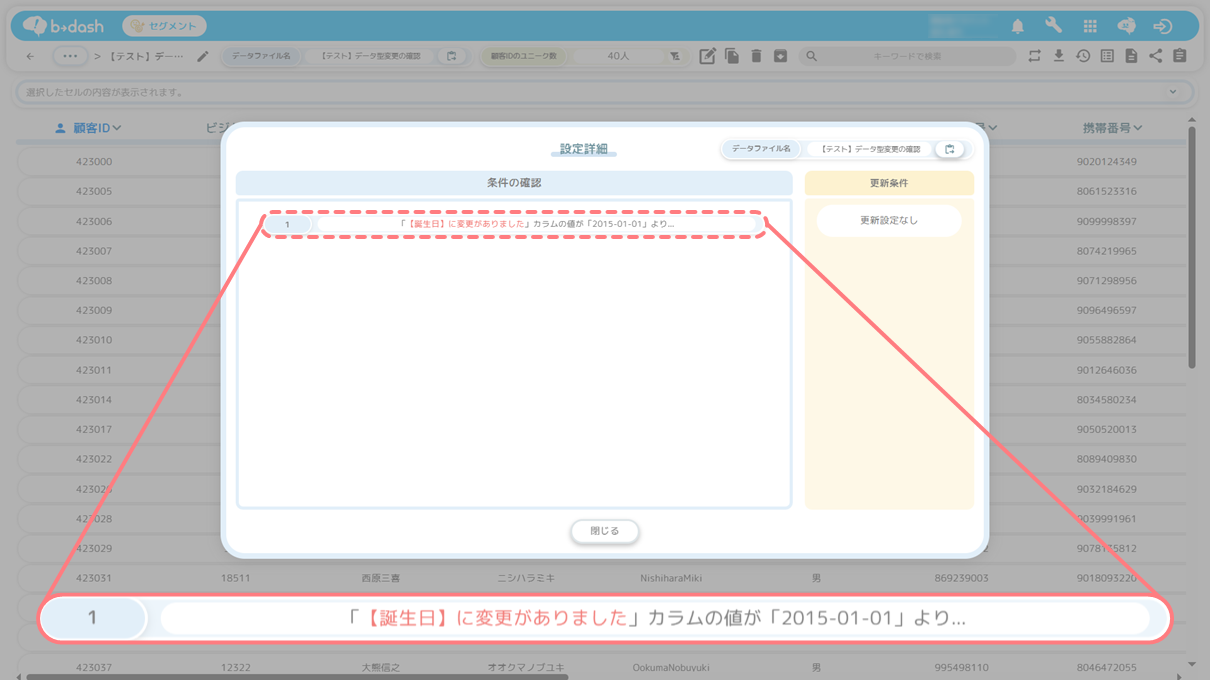This screenshot has width=1210, height=680.
Task: Click the filter icon next to 40人
Action: (675, 57)
